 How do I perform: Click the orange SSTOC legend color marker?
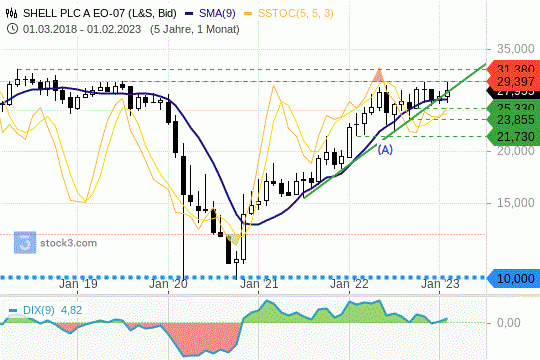pyautogui.click(x=248, y=14)
